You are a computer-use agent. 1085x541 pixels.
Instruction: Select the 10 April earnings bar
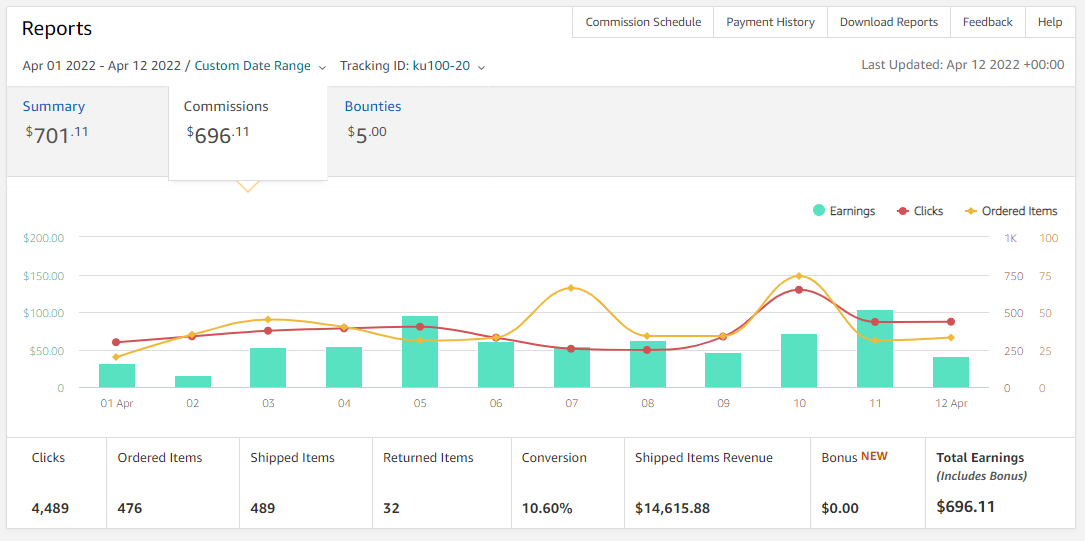[799, 361]
